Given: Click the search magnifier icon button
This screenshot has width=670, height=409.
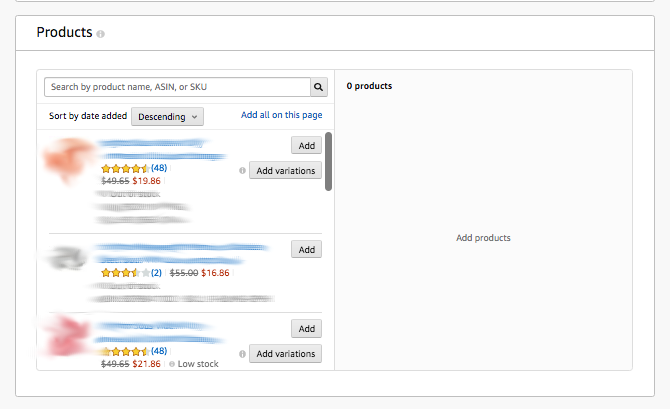Looking at the screenshot, I should point(319,87).
